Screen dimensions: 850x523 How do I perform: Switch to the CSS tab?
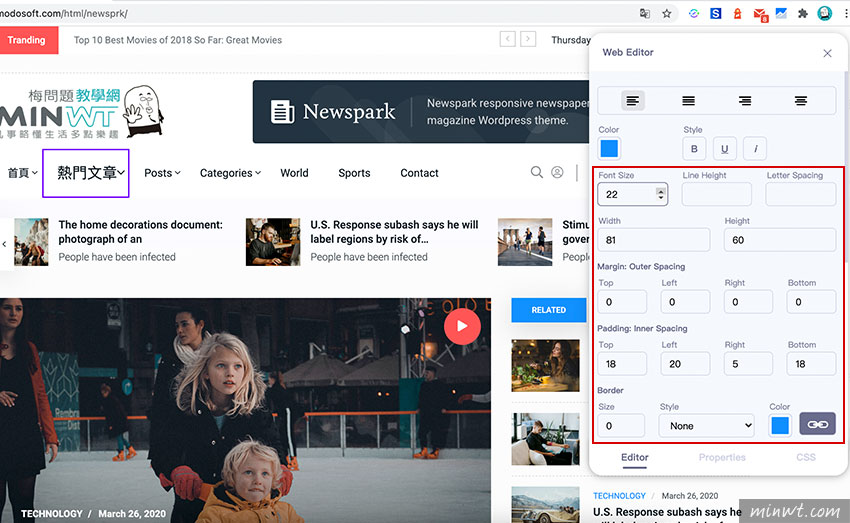tap(806, 457)
